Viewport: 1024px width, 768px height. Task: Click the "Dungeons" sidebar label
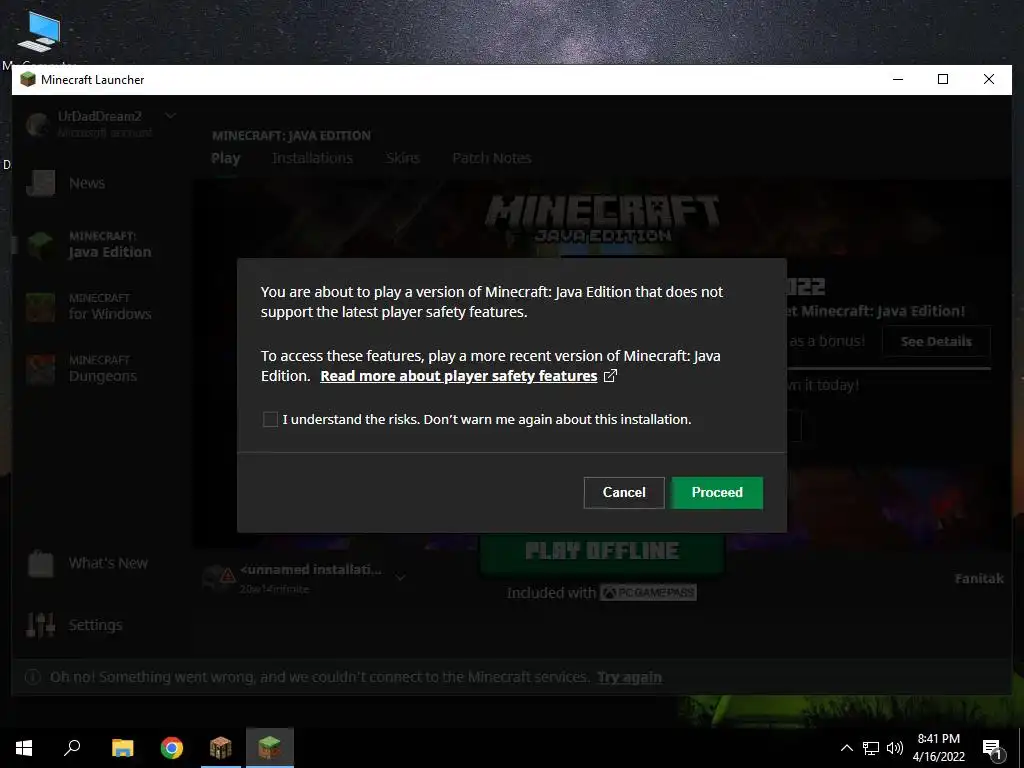tap(103, 376)
